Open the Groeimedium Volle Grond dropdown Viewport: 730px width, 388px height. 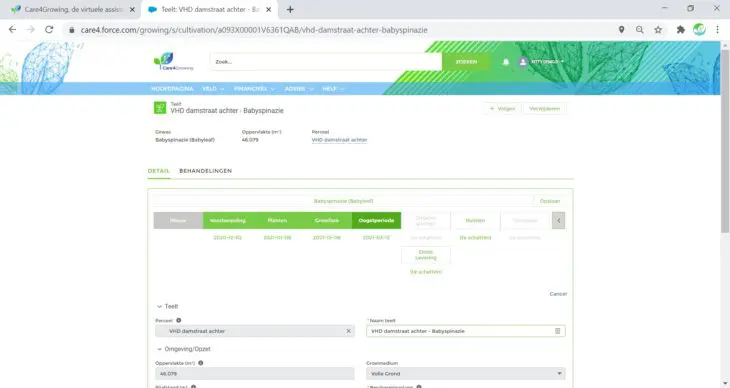[466, 374]
